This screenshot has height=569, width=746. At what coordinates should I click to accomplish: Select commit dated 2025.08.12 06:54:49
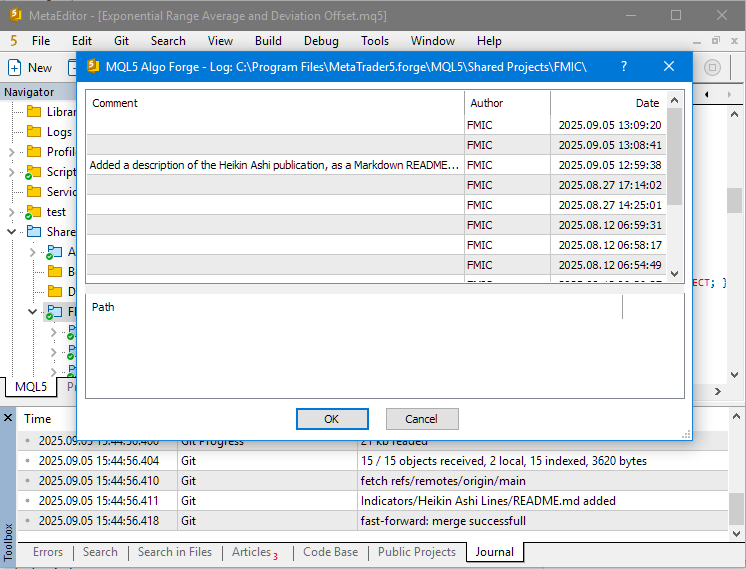[x=376, y=265]
